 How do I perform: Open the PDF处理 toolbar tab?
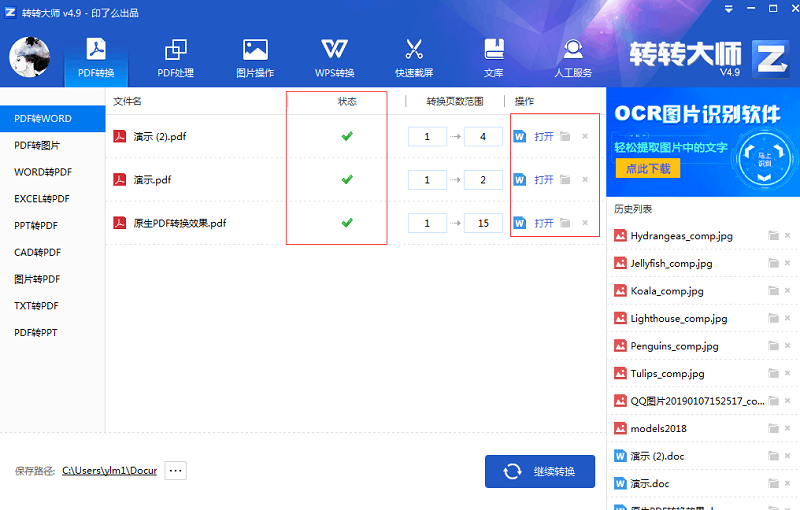(176, 58)
